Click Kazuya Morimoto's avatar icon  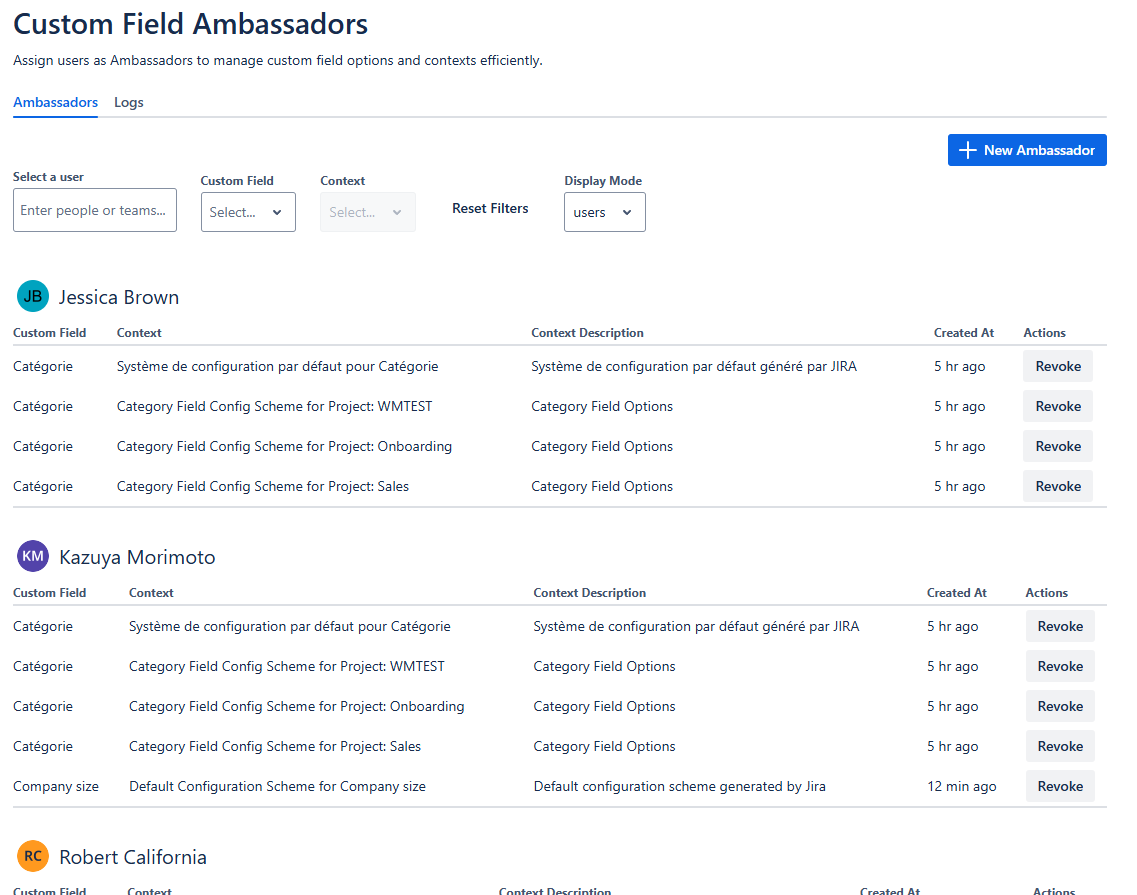(32, 556)
